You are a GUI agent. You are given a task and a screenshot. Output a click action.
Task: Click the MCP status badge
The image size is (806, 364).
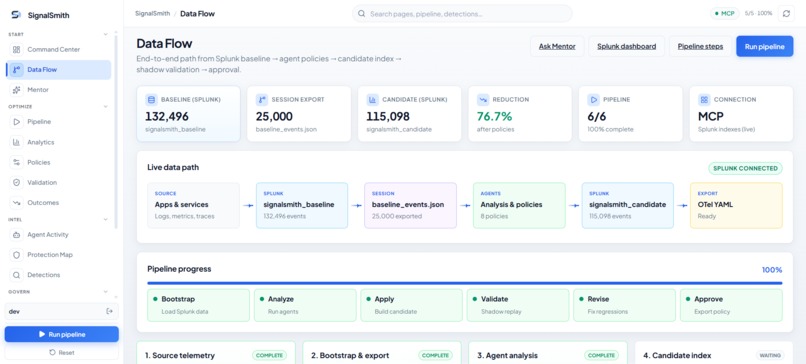(724, 13)
